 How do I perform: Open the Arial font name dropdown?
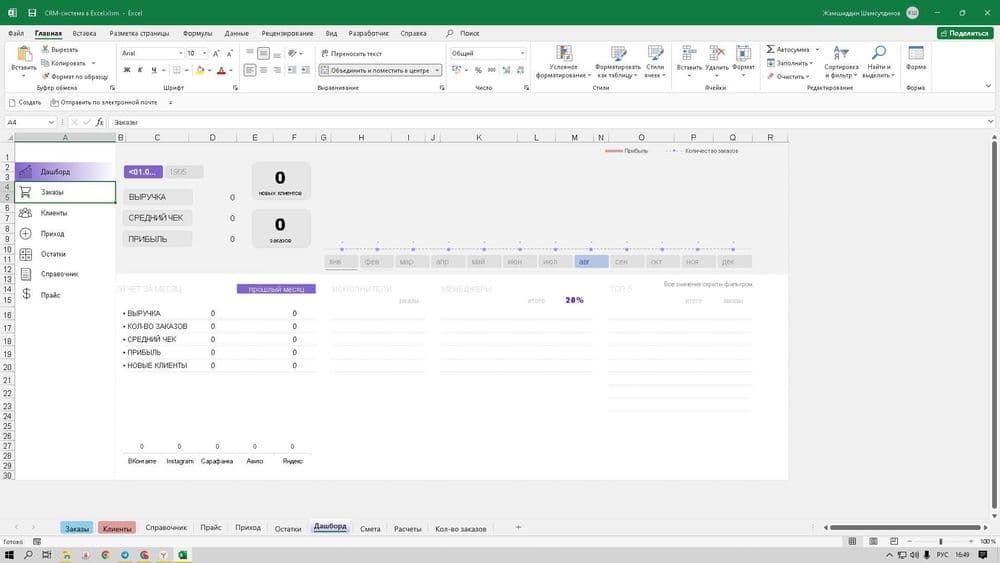(180, 54)
